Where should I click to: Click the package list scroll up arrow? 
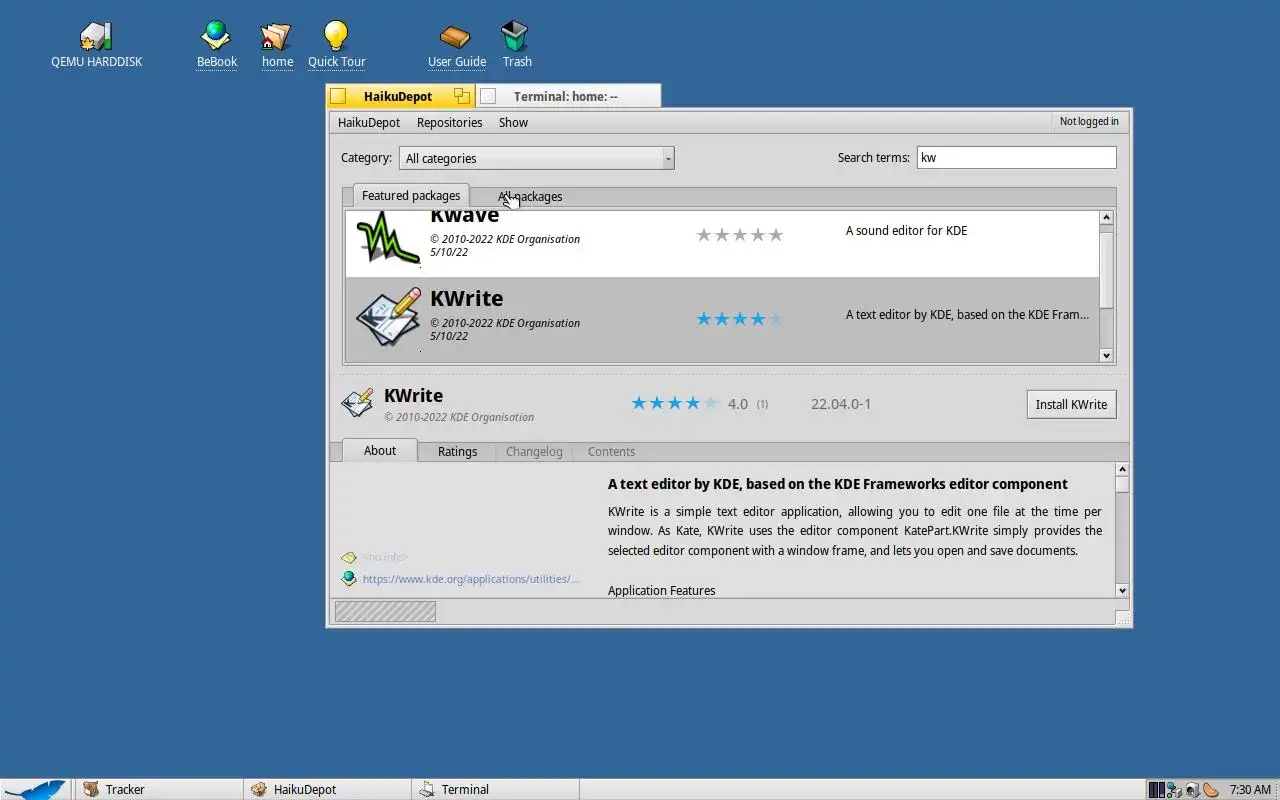(1106, 217)
